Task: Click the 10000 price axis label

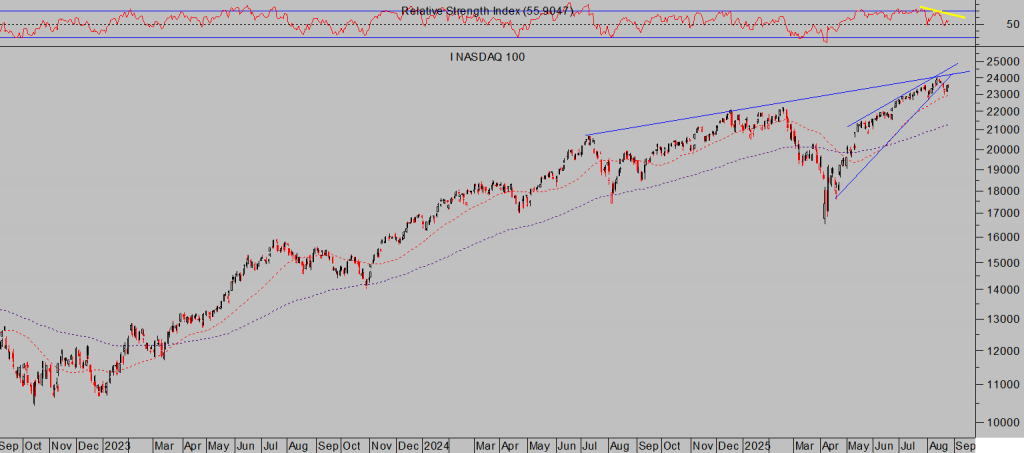Action: click(x=994, y=422)
